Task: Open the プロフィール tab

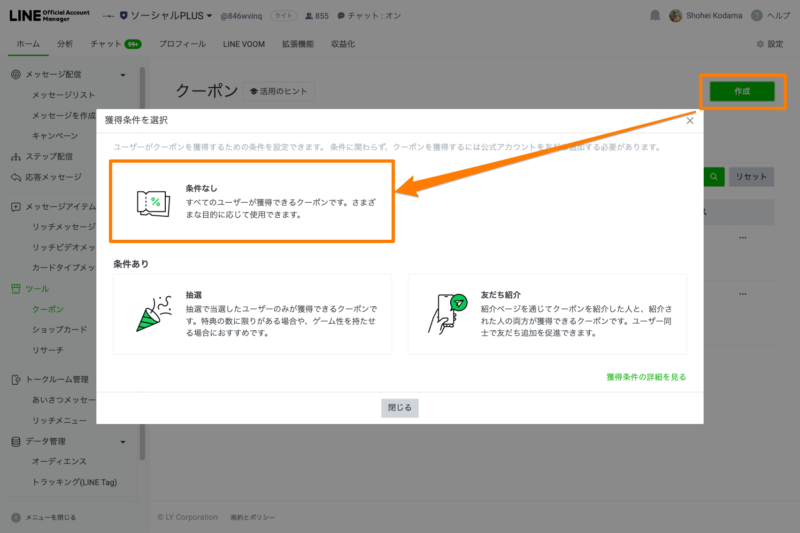Action: pos(182,44)
